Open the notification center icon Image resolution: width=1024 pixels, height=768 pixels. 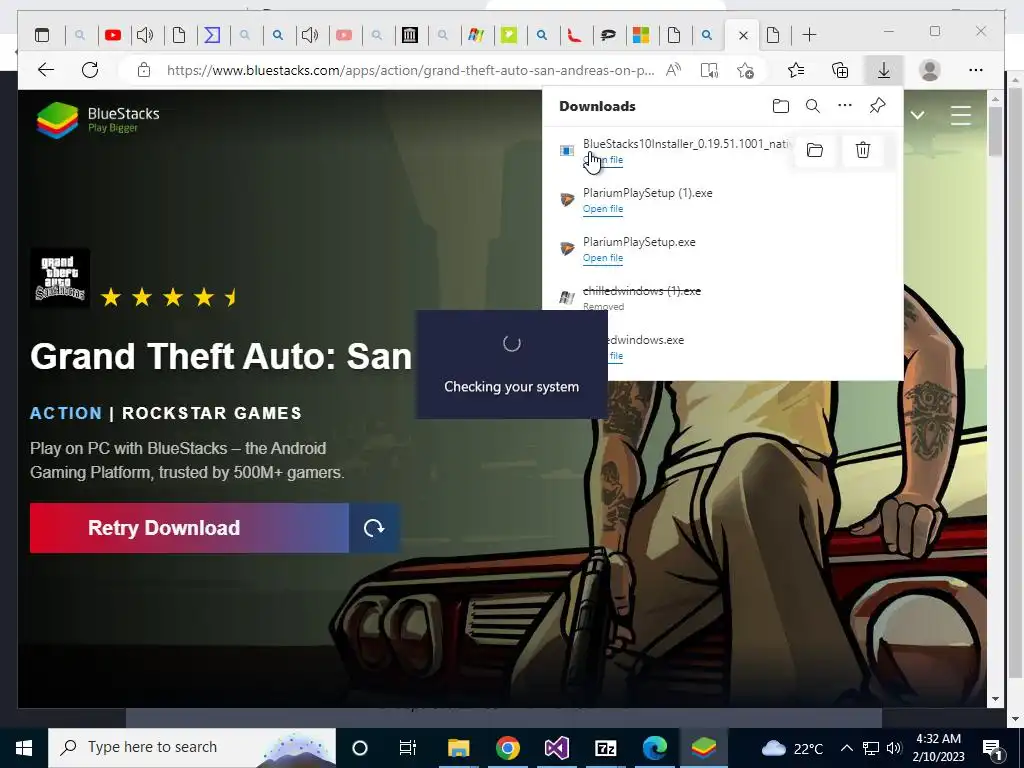(x=992, y=748)
